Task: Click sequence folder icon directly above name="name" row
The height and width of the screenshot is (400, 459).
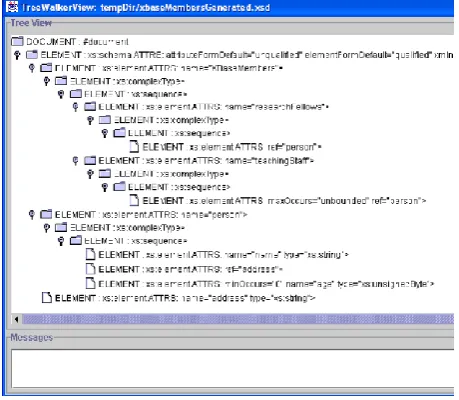Action: [x=75, y=240]
